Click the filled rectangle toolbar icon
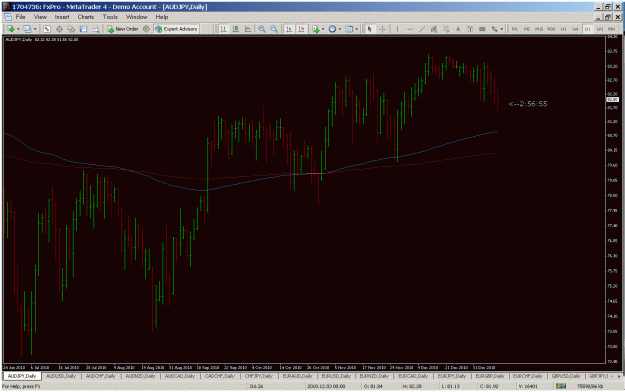Viewport: 625px width, 392px height. (482, 29)
